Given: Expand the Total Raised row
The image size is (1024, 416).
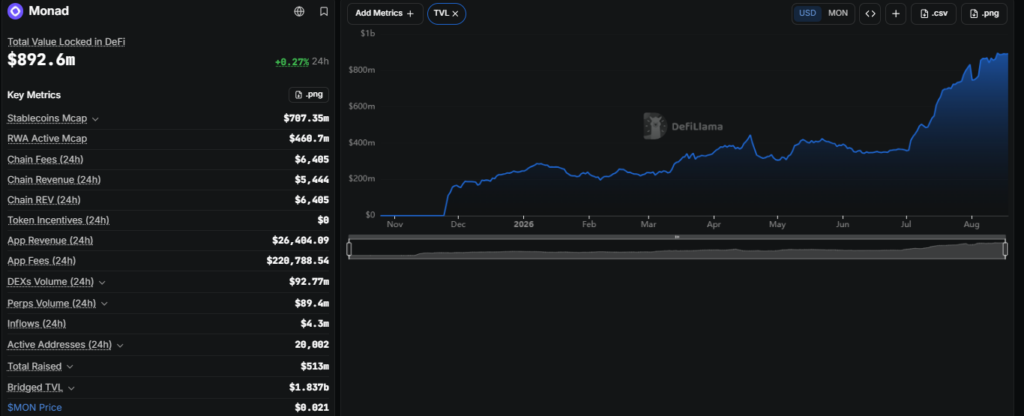Looking at the screenshot, I should [x=70, y=367].
